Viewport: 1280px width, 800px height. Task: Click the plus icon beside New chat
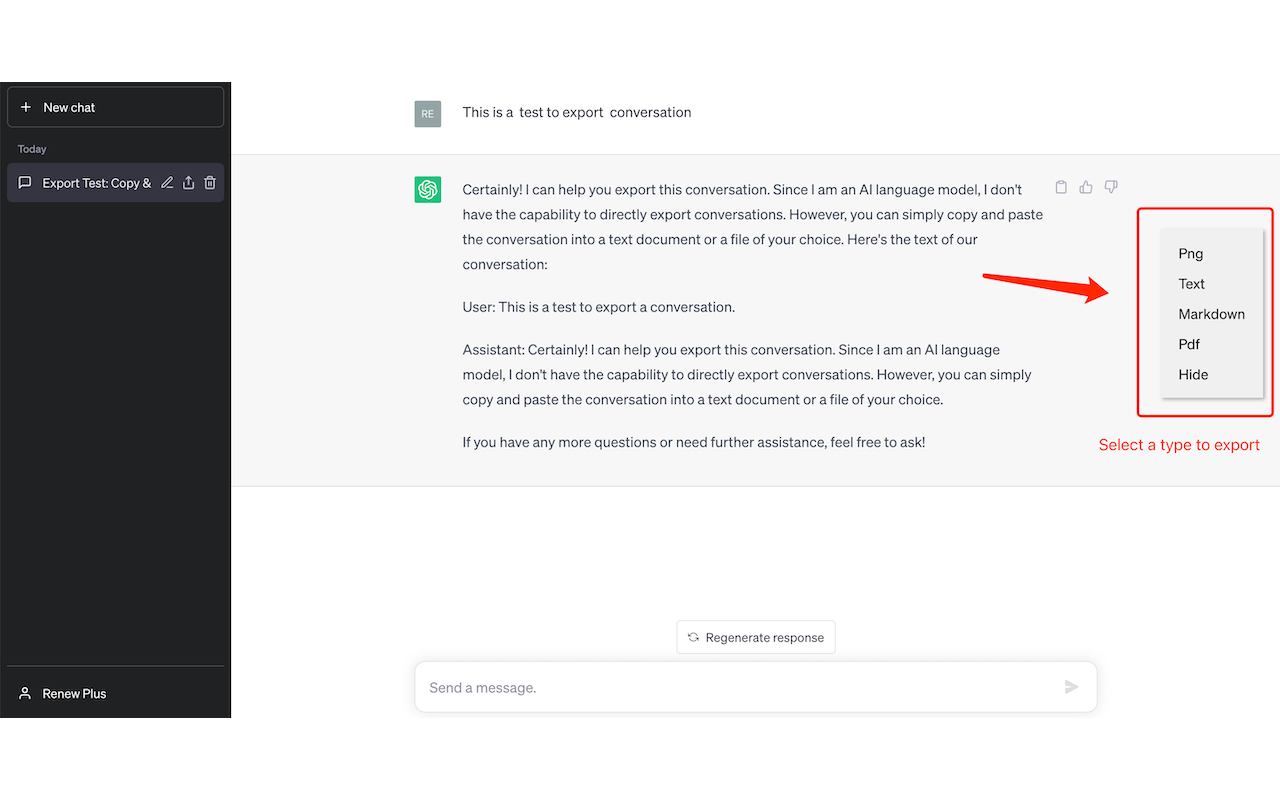26,107
